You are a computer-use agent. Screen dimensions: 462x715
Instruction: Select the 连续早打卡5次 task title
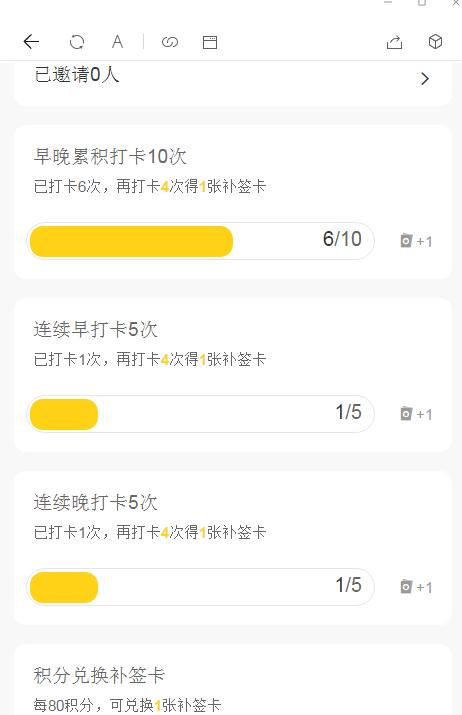point(95,329)
